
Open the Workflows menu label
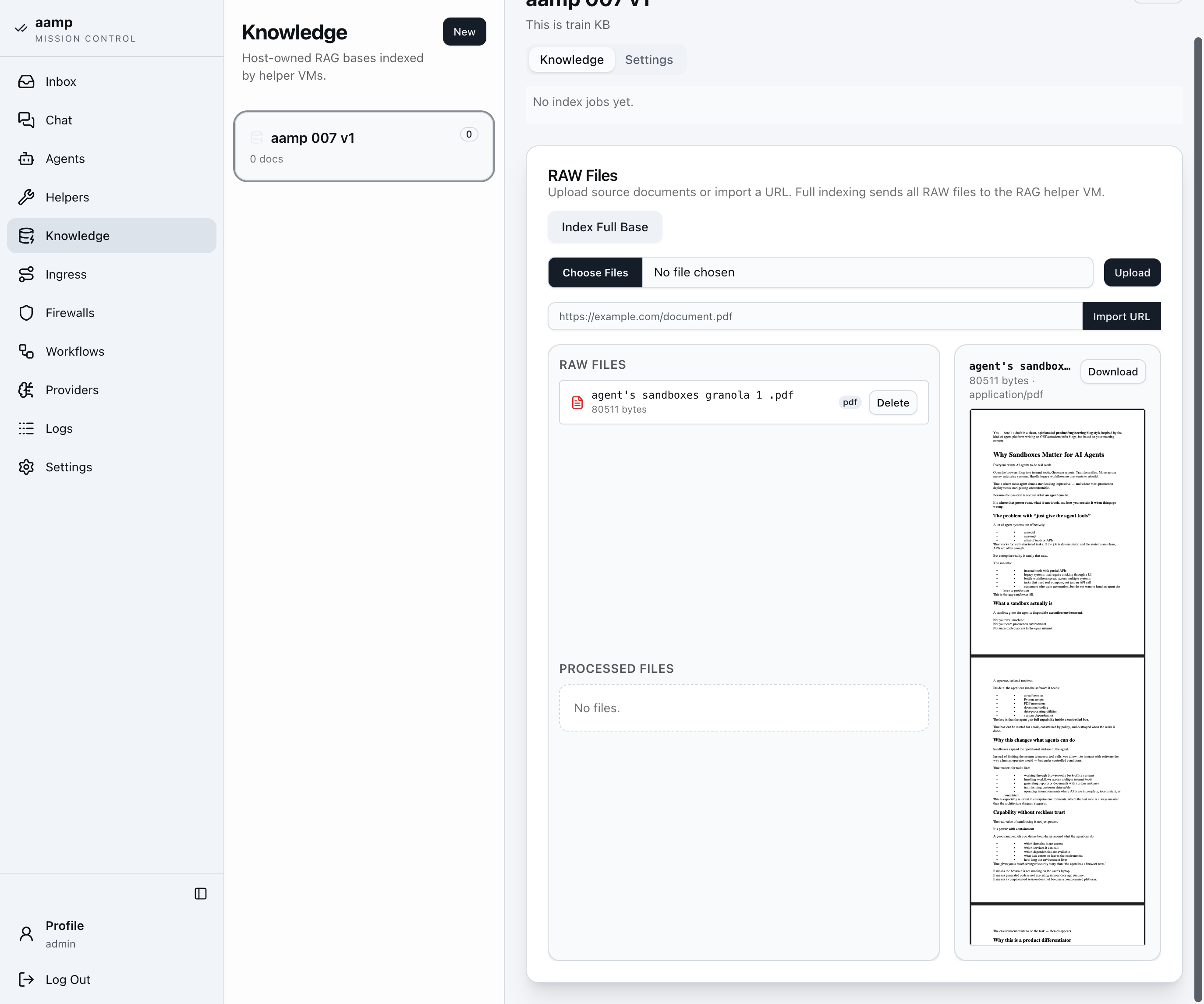[x=75, y=351]
